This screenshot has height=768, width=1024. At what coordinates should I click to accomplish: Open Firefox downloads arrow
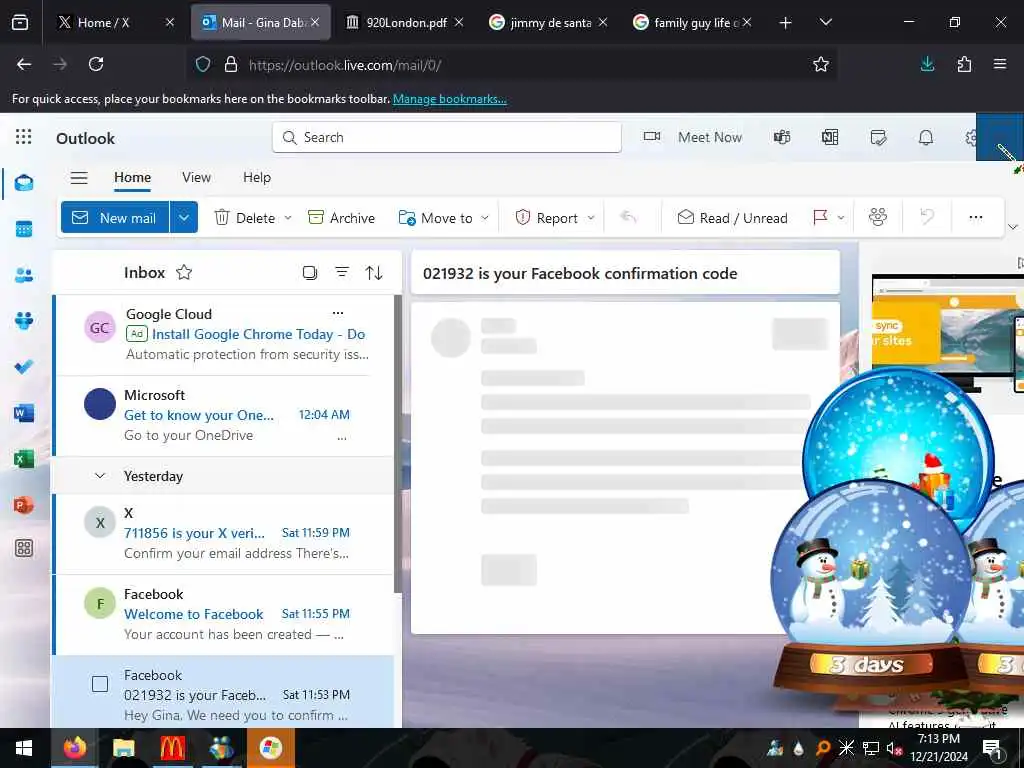tap(927, 64)
